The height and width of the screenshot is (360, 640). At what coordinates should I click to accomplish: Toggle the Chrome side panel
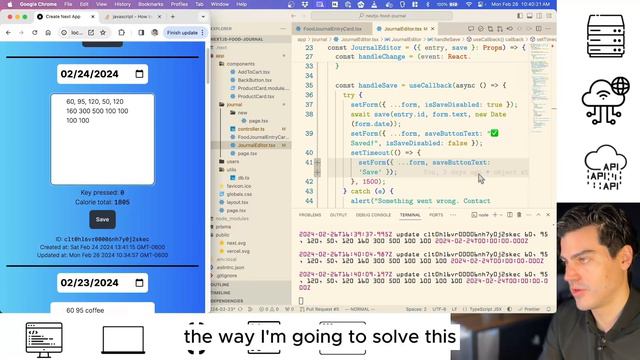(x=141, y=33)
